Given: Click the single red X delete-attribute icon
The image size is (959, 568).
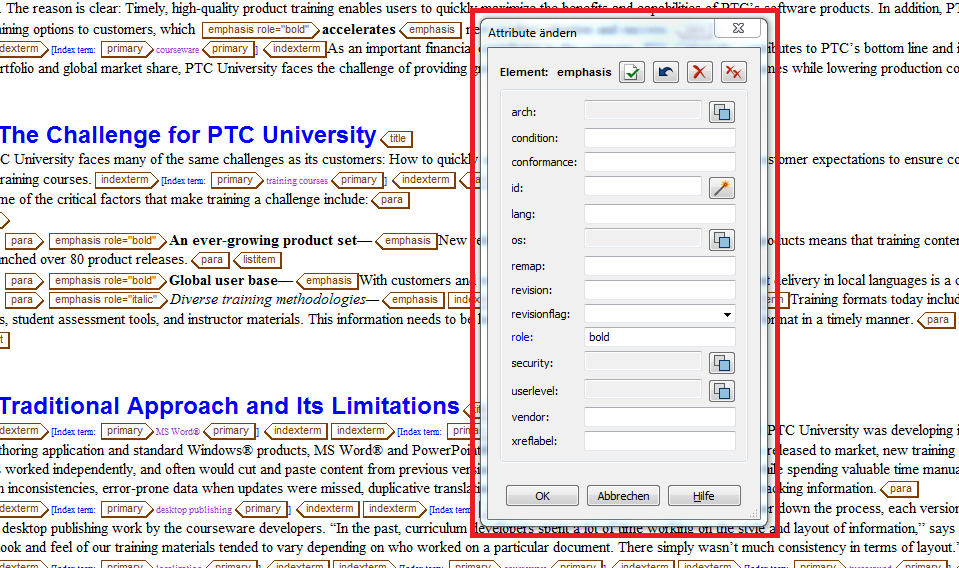Looking at the screenshot, I should (699, 72).
